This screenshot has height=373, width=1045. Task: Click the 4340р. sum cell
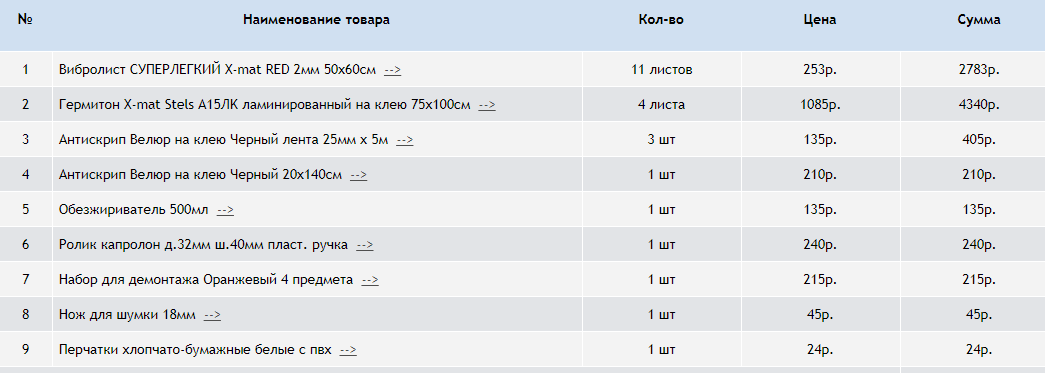(x=979, y=105)
